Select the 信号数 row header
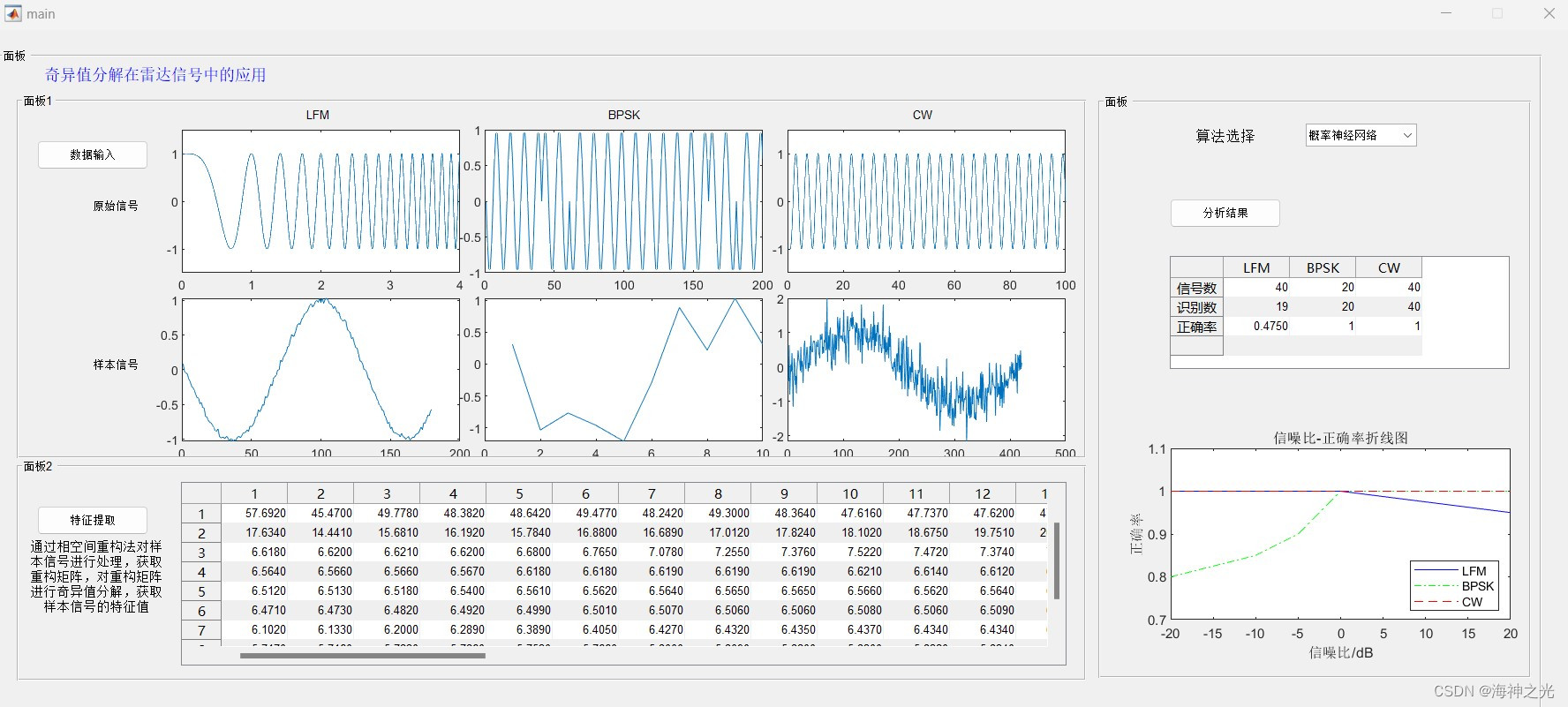The height and width of the screenshot is (707, 1568). [1196, 288]
